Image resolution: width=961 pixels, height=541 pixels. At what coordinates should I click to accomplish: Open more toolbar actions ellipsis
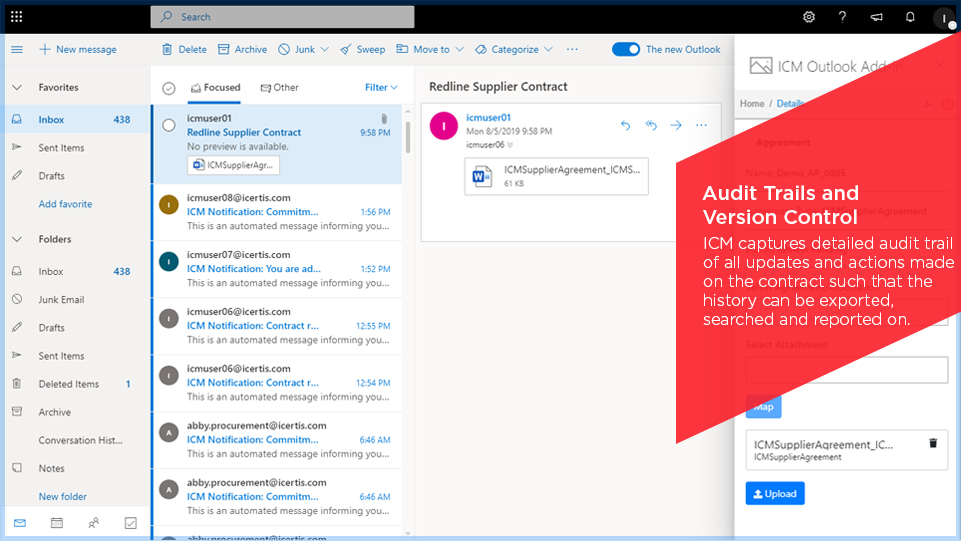pyautogui.click(x=572, y=50)
